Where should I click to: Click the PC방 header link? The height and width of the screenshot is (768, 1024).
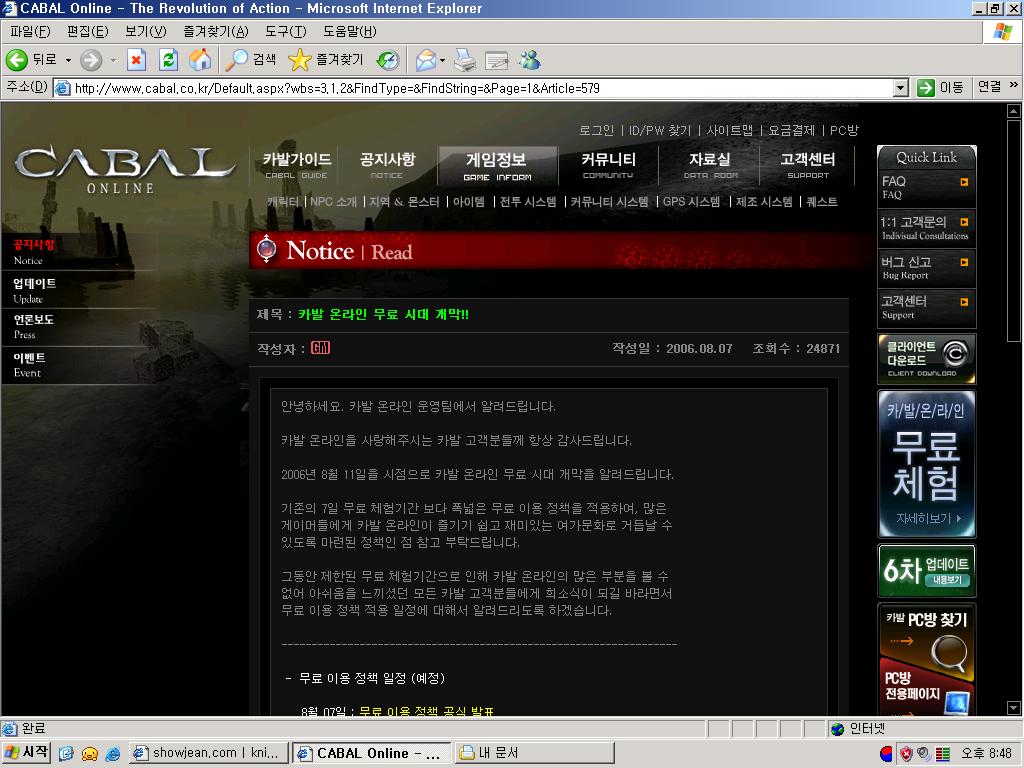point(844,131)
